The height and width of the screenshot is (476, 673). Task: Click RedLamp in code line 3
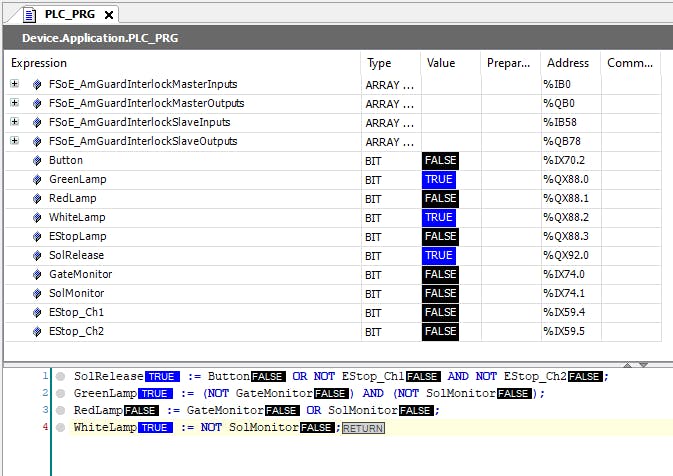click(98, 410)
